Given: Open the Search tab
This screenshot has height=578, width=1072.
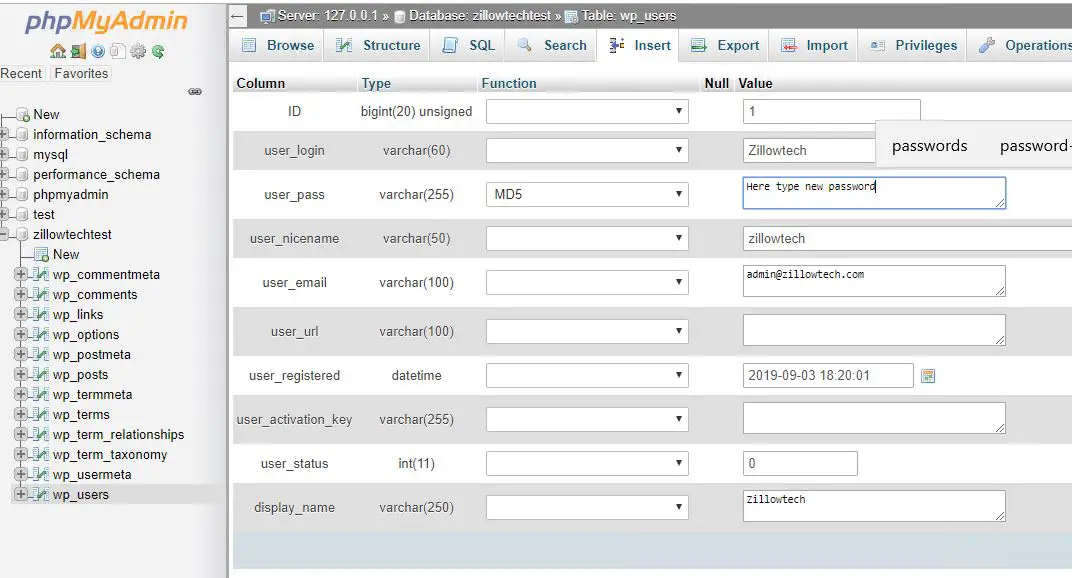Looking at the screenshot, I should click(552, 45).
